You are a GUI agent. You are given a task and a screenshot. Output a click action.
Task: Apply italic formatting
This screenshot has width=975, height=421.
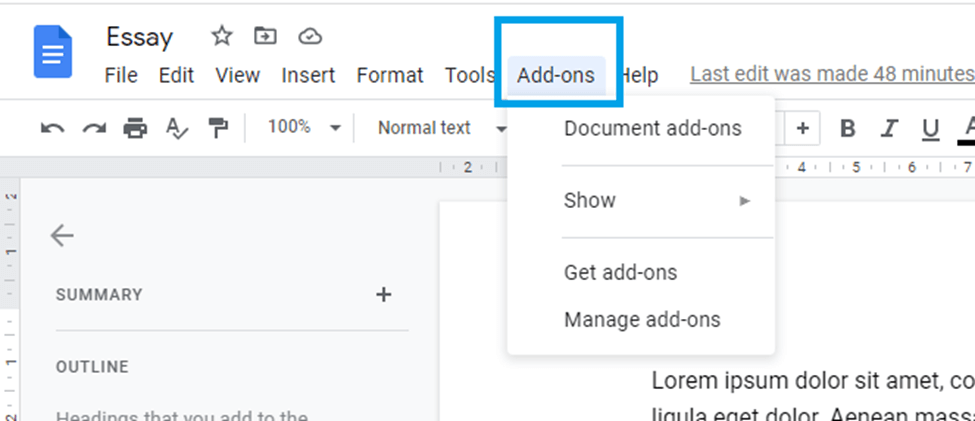(x=889, y=129)
